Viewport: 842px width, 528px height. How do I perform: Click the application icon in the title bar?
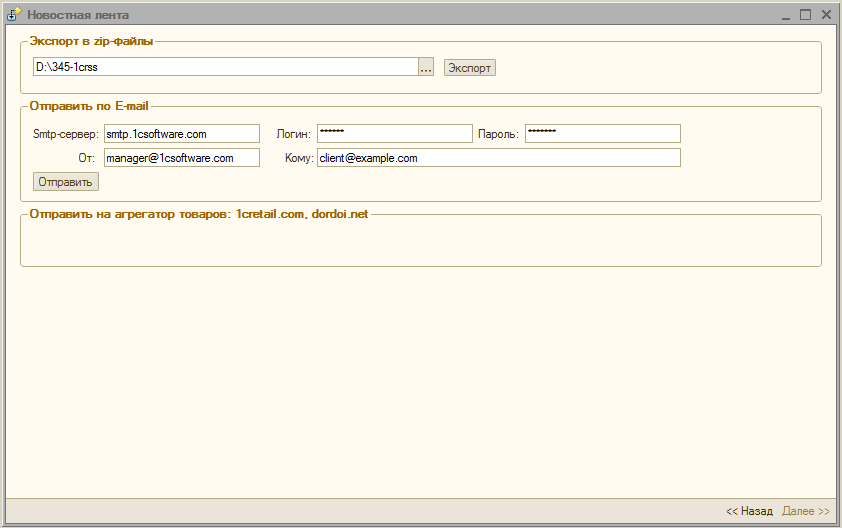[x=15, y=15]
